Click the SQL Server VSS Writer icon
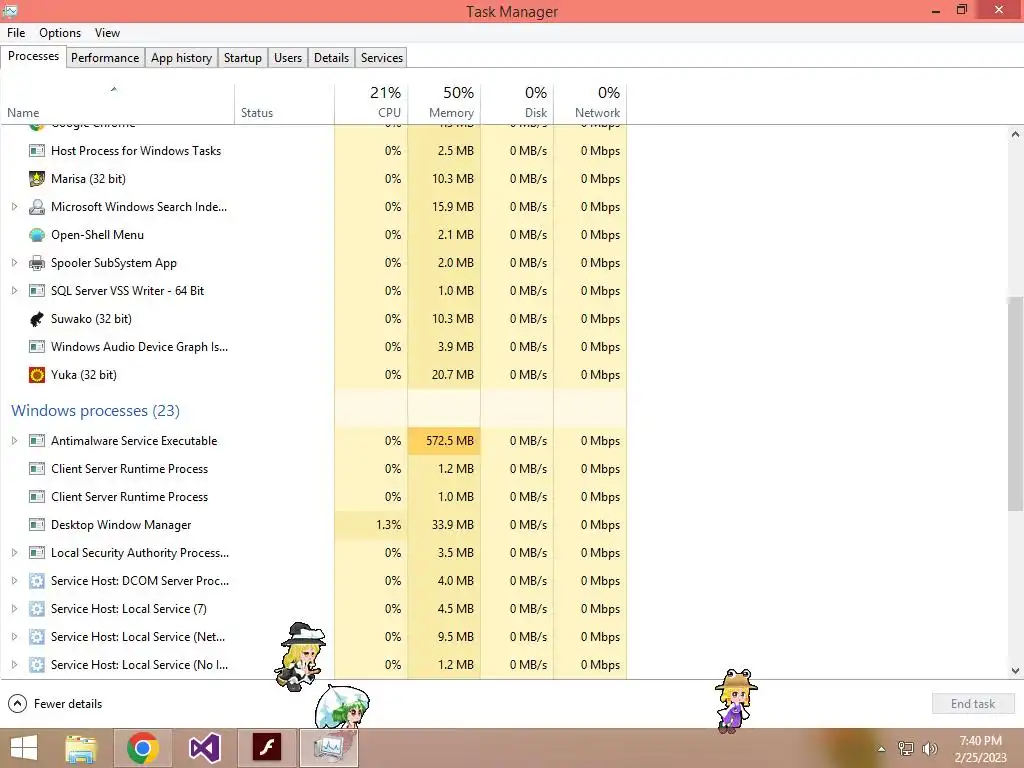This screenshot has height=768, width=1024. point(37,291)
